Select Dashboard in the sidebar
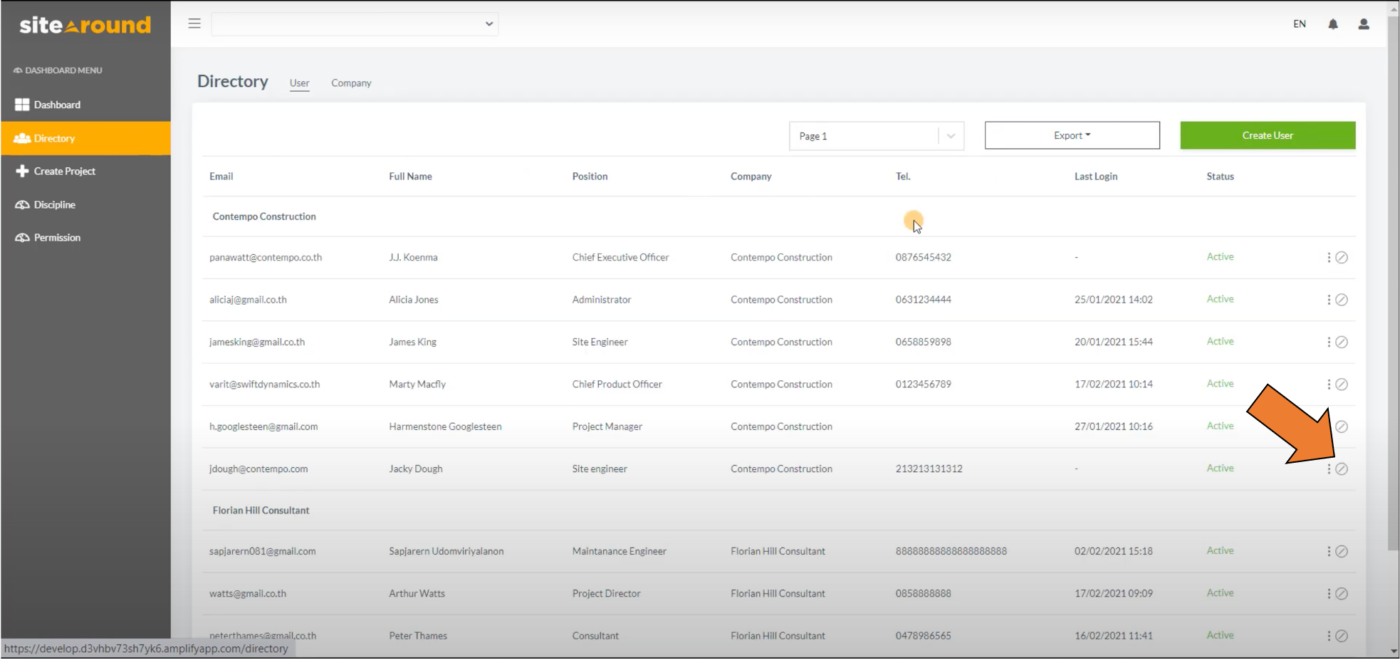The image size is (1400, 660). 57,104
